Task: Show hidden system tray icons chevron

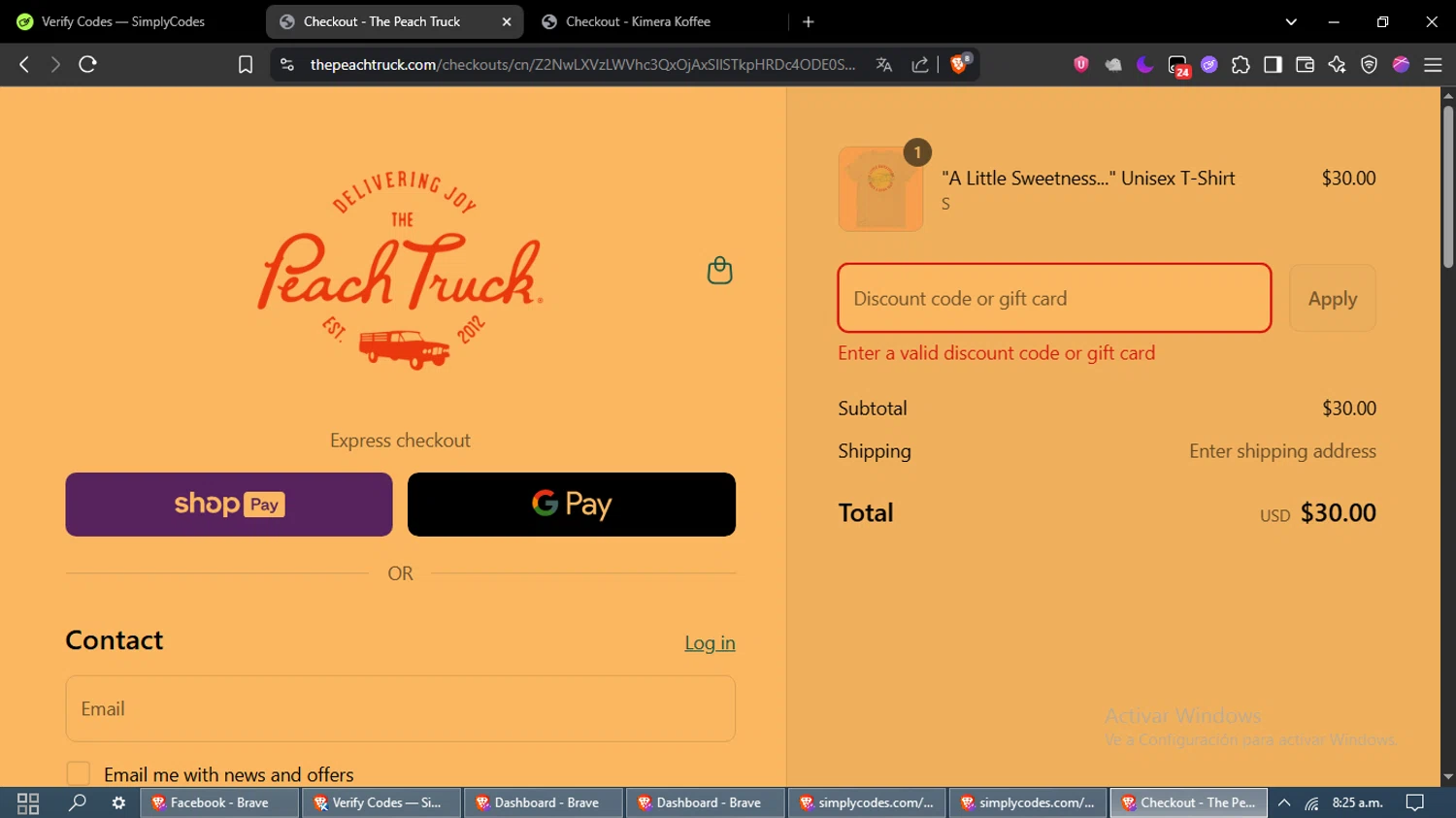Action: tap(1284, 802)
